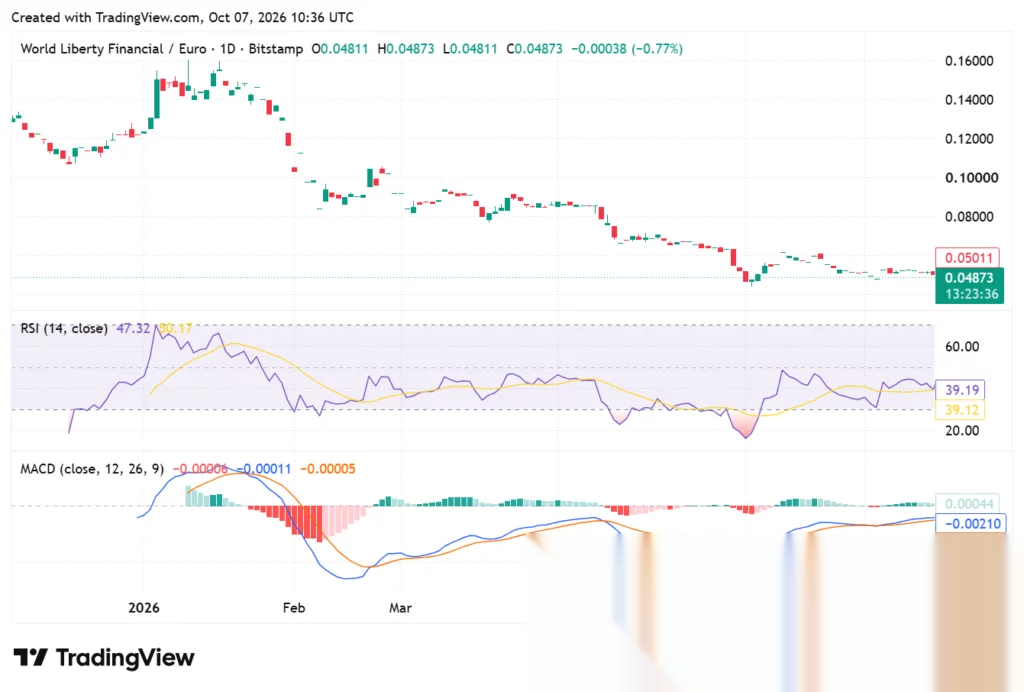Viewport: 1024px width, 692px height.
Task: Click the 2026 label on time axis
Action: coord(144,608)
